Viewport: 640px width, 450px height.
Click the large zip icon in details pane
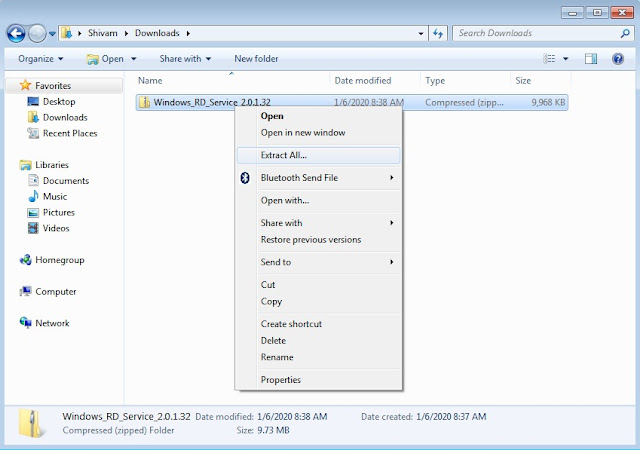31,424
